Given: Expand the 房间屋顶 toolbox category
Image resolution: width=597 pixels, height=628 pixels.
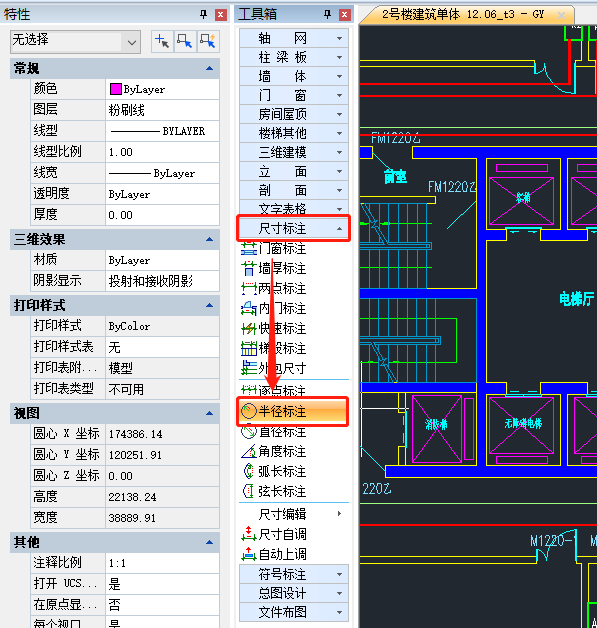Looking at the screenshot, I should pos(294,114).
